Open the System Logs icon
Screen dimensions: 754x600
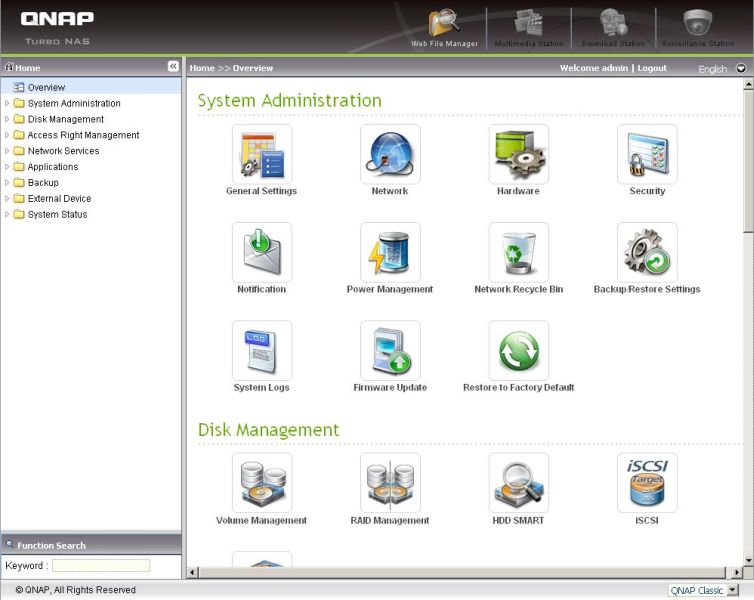pos(262,350)
